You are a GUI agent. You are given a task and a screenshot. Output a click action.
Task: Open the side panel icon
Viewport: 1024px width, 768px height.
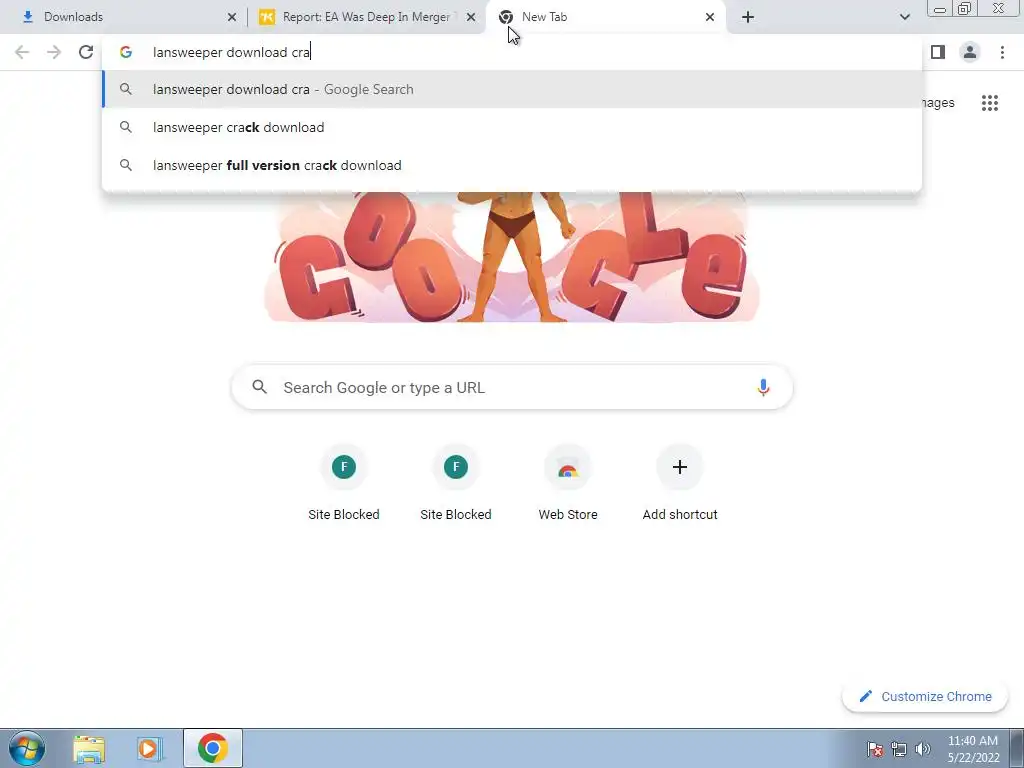tap(938, 52)
